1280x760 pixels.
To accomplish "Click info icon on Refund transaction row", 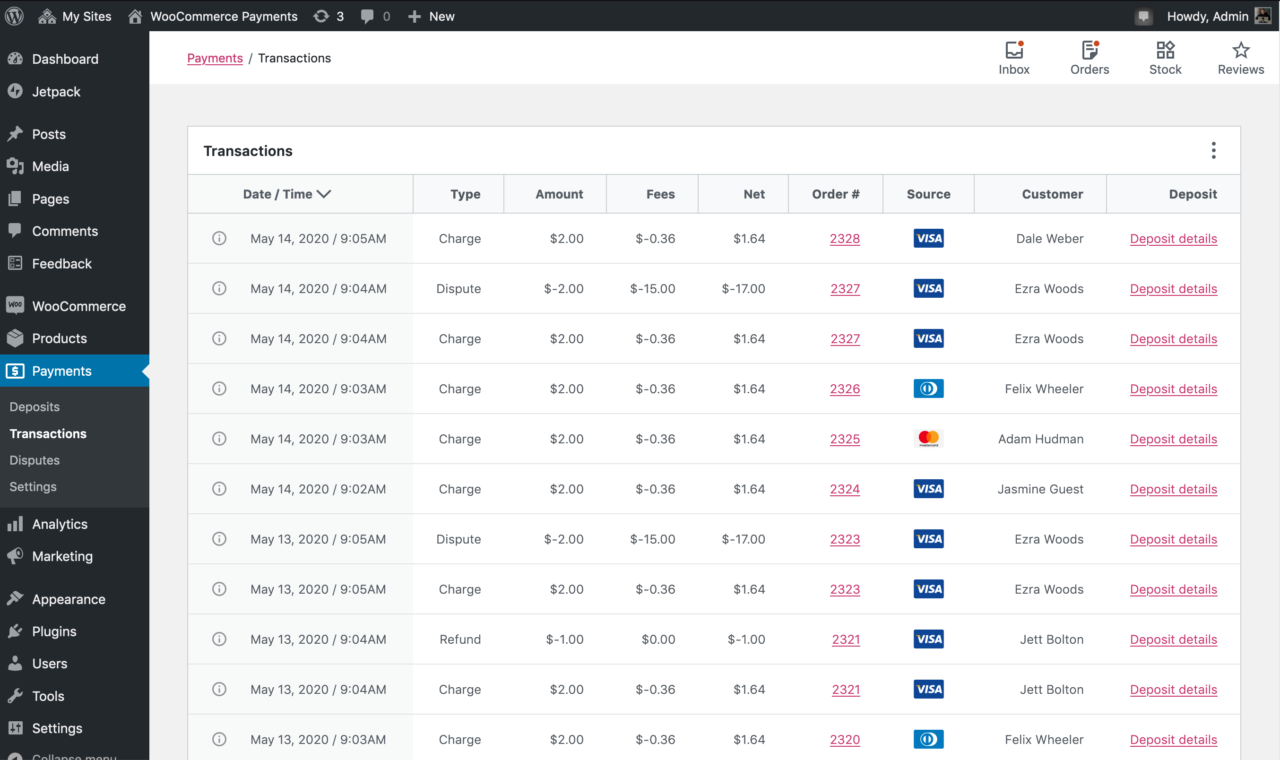I will pyautogui.click(x=219, y=639).
